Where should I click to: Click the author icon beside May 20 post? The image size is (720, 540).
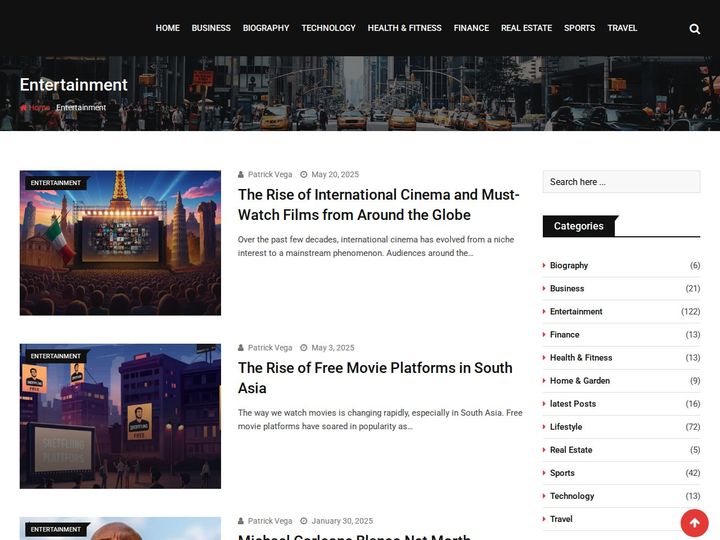coord(241,174)
